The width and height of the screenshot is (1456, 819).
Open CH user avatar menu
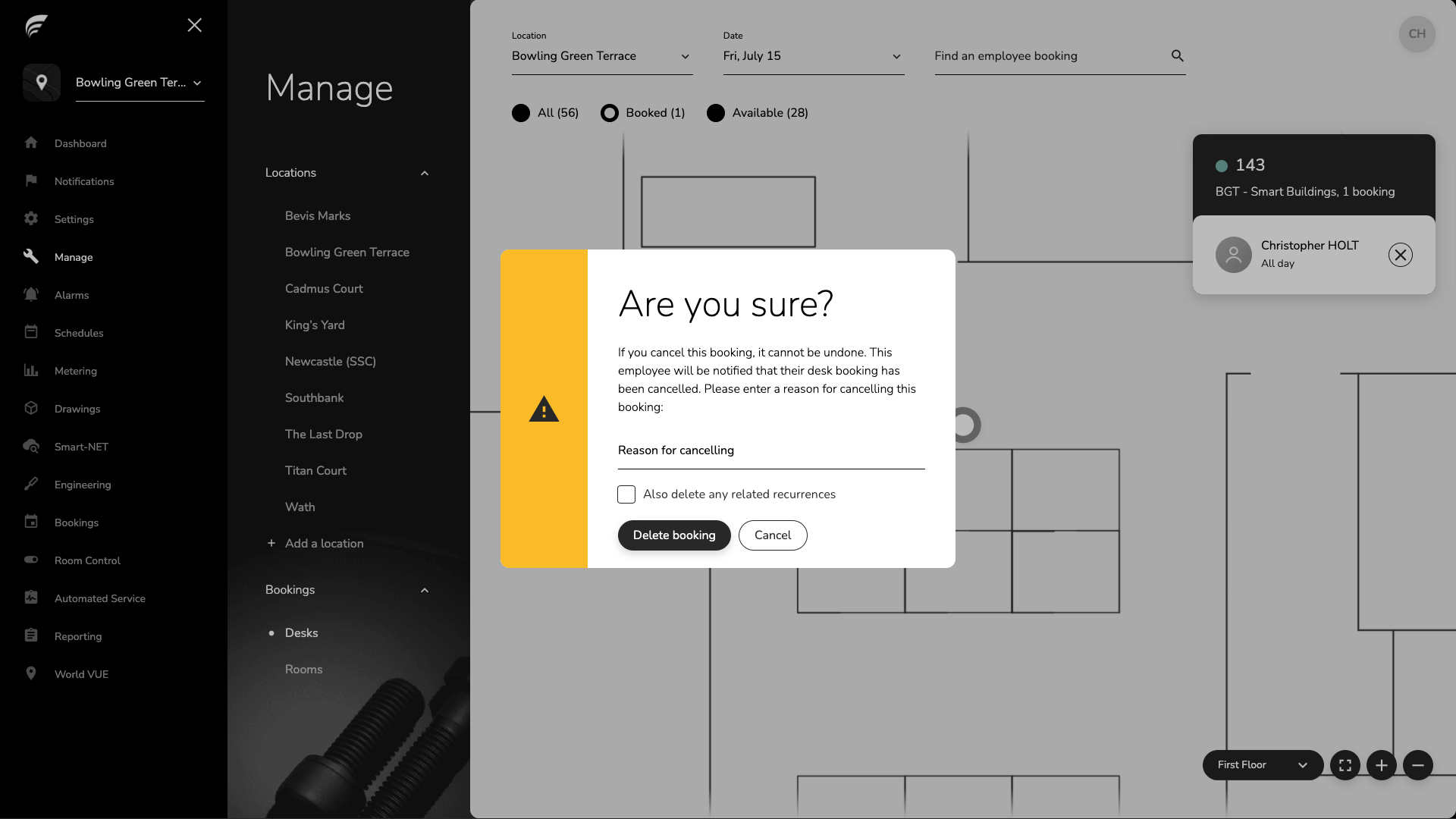[x=1417, y=34]
